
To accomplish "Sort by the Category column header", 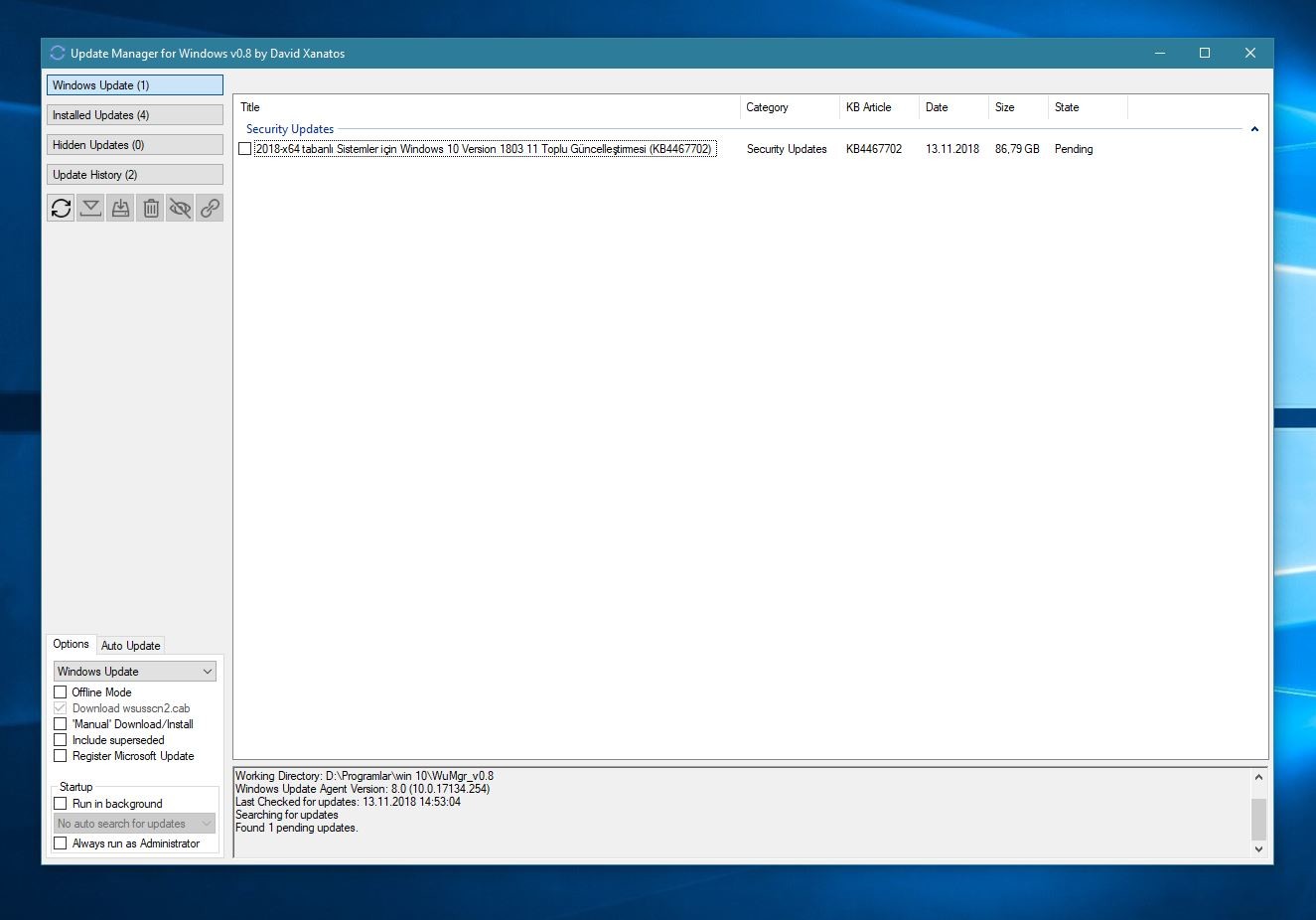I will (x=790, y=107).
